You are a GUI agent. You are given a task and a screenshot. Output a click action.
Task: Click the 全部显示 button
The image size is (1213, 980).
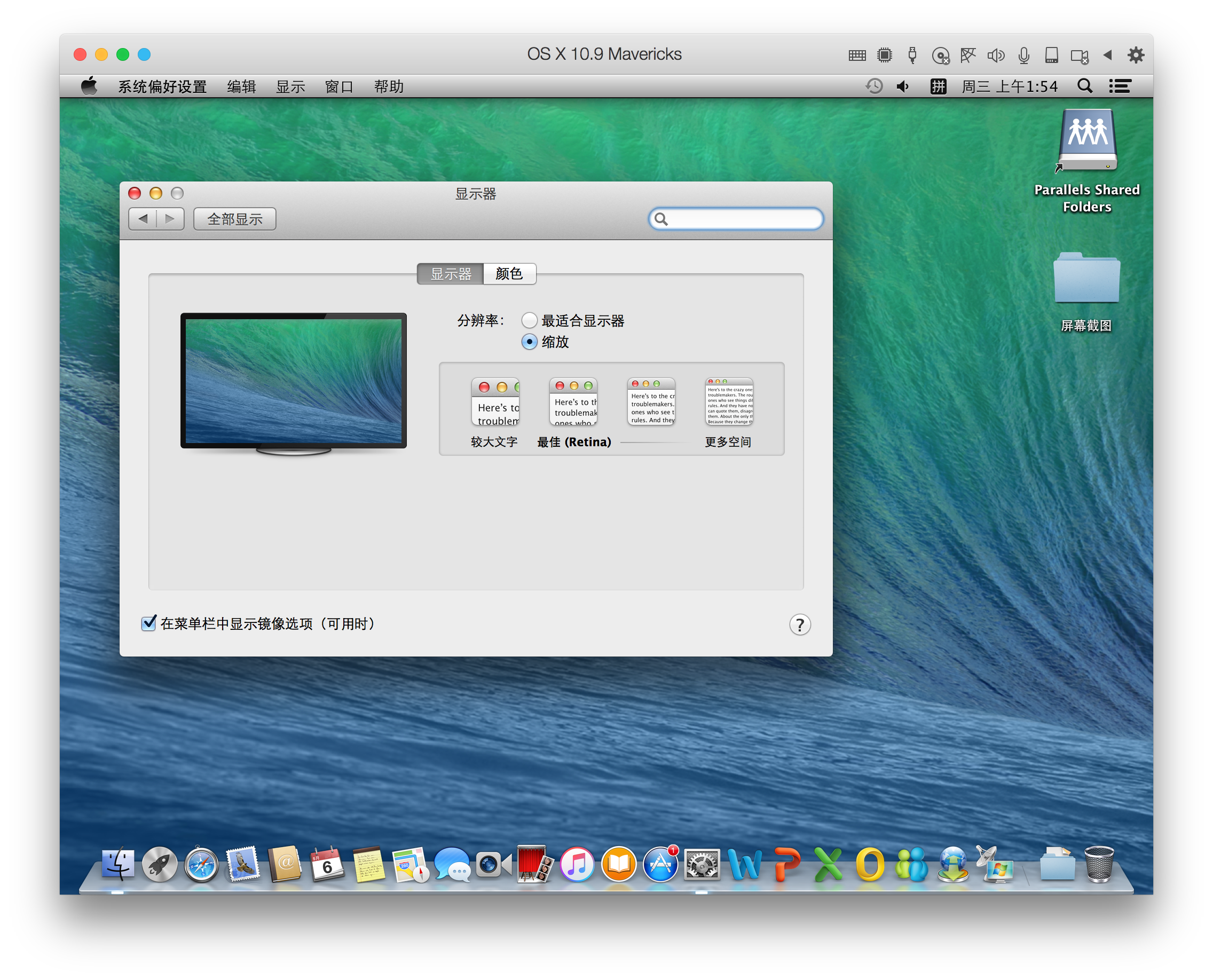coord(234,219)
